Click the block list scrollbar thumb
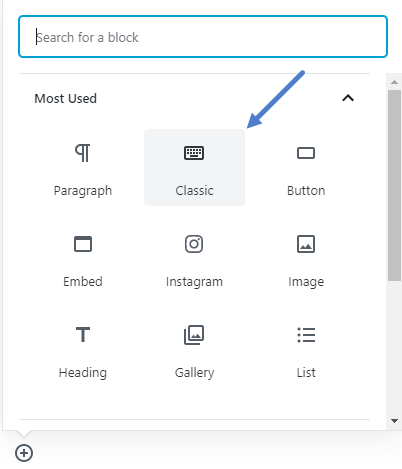Image resolution: width=402 pixels, height=469 pixels. [394, 185]
